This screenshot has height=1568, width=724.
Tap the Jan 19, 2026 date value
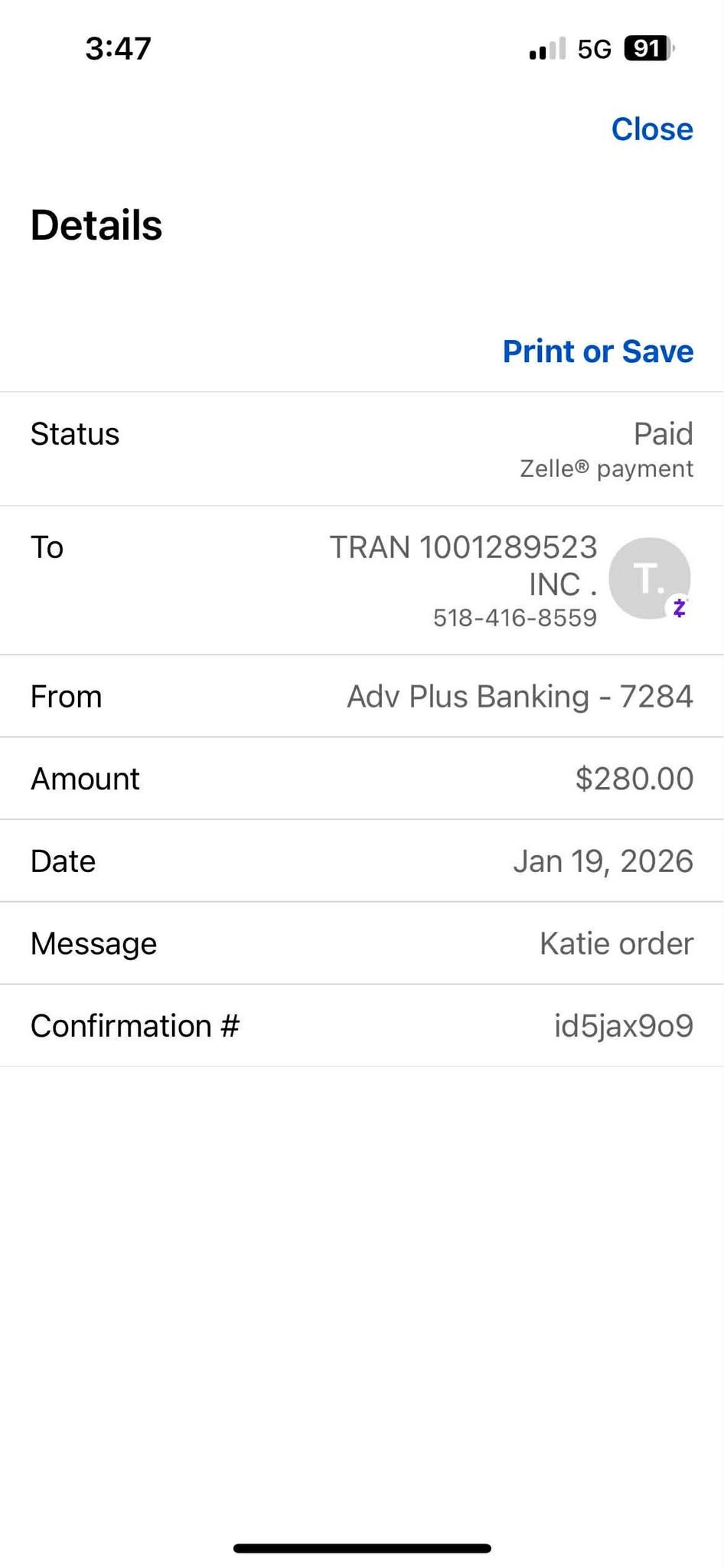coord(602,861)
